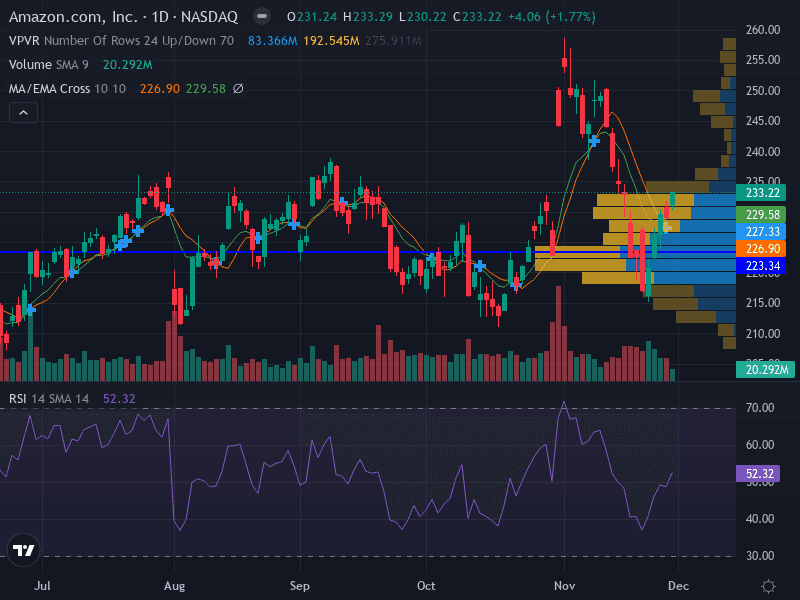
Task: Click the Dec label on time axis
Action: point(678,586)
